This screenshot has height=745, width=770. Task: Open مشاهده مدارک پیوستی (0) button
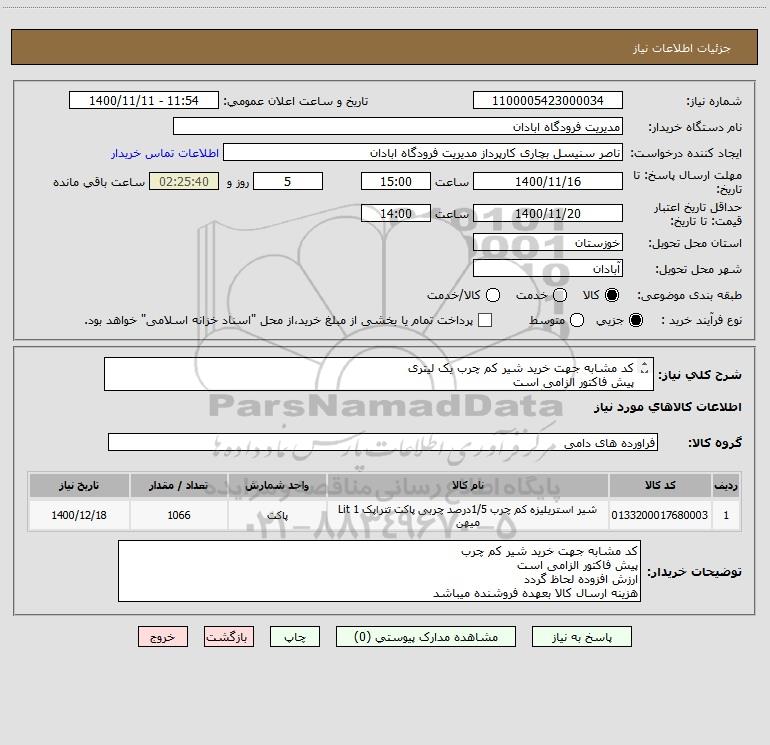[426, 636]
